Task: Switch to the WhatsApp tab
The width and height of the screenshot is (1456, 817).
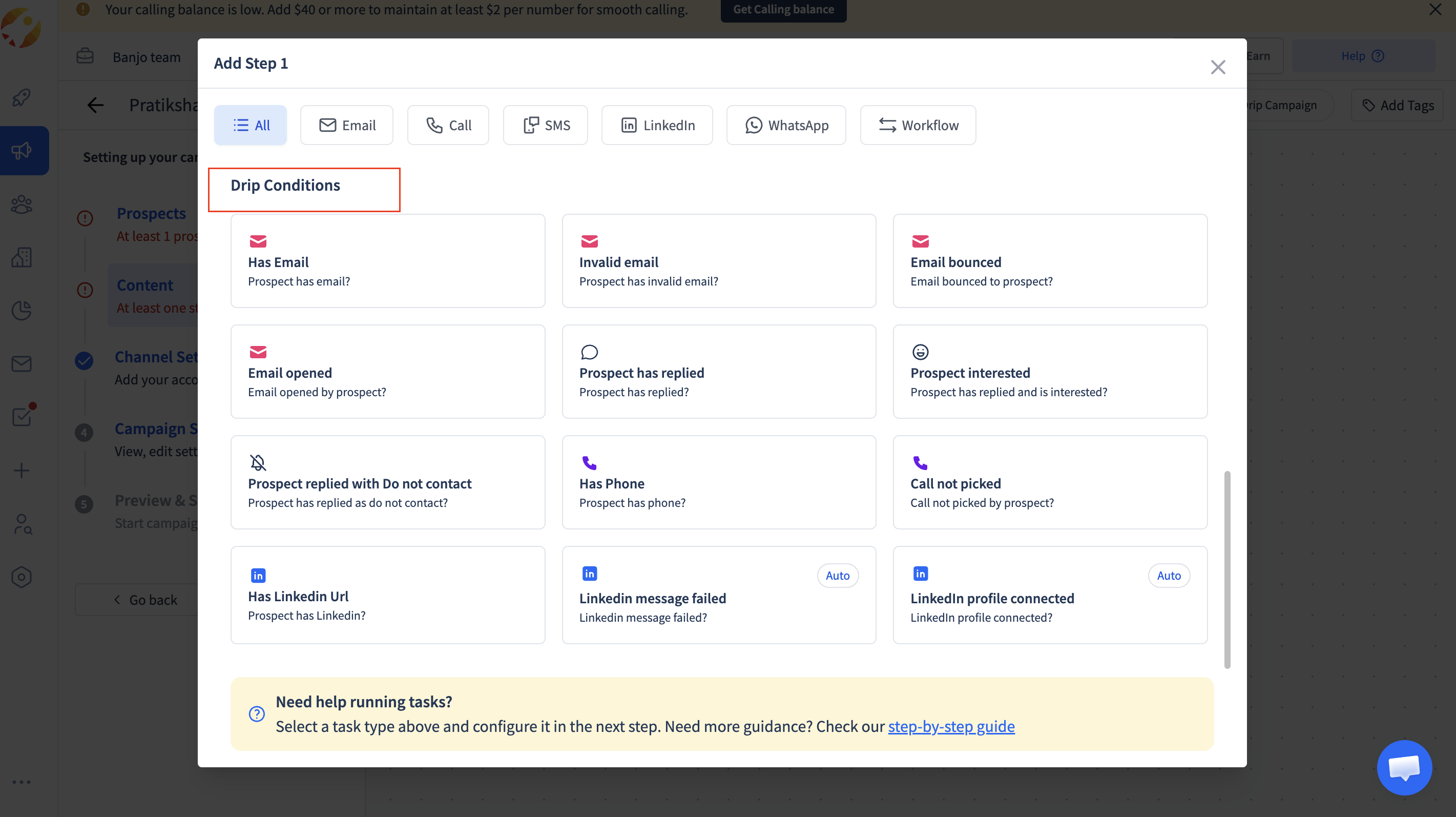Action: [x=786, y=125]
